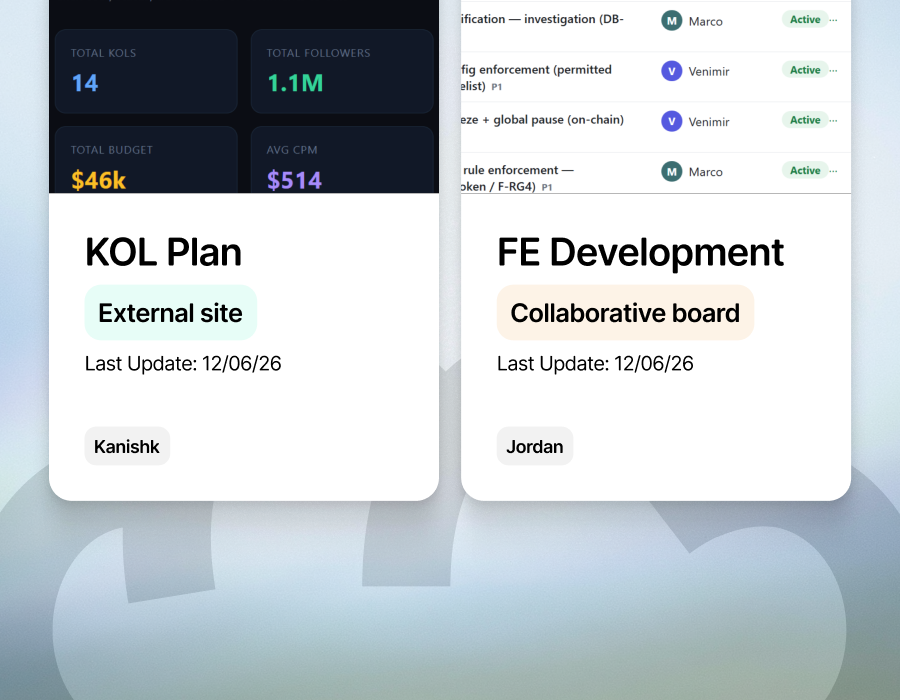This screenshot has height=700, width=900.
Task: Open more options for the investigation row
Action: tap(833, 20)
